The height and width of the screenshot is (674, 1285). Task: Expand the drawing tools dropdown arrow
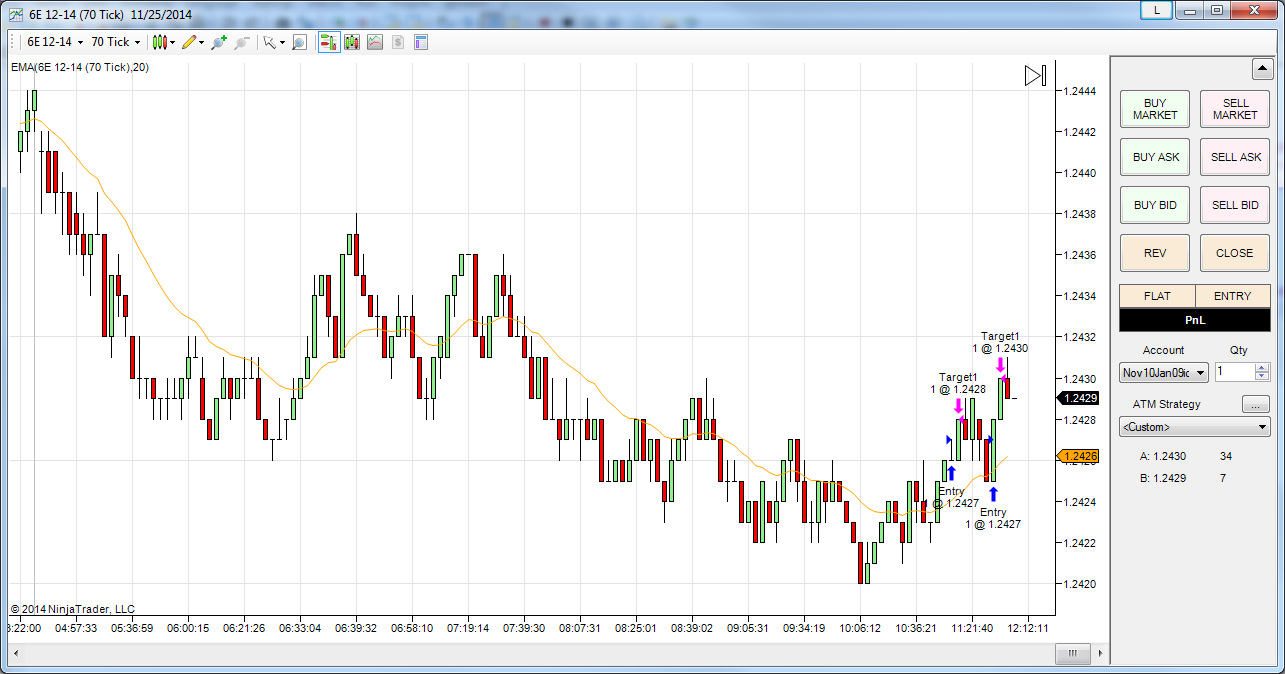pos(202,42)
